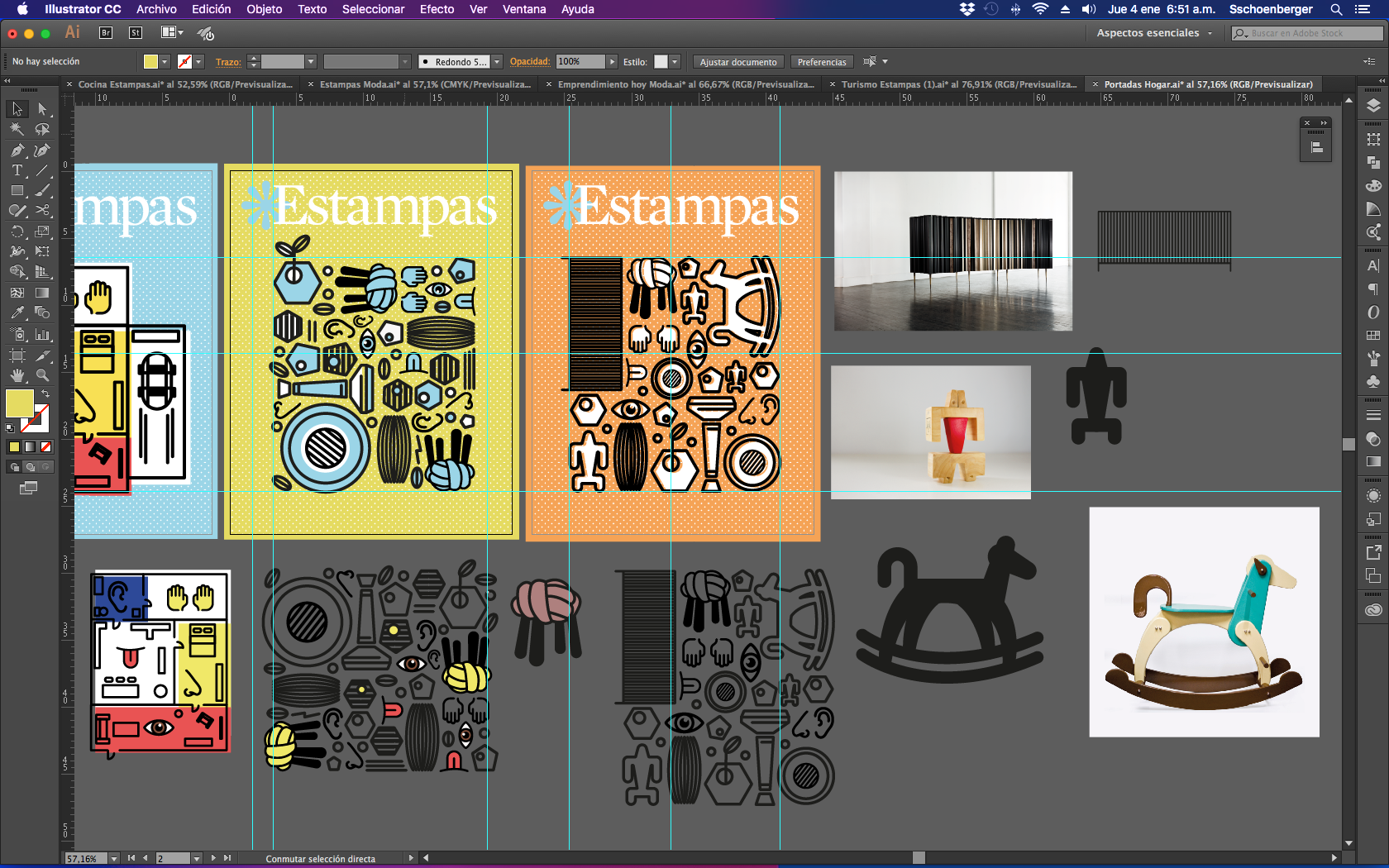The height and width of the screenshot is (868, 1389).
Task: Select the Gradient tool in toolbox
Action: [x=42, y=293]
